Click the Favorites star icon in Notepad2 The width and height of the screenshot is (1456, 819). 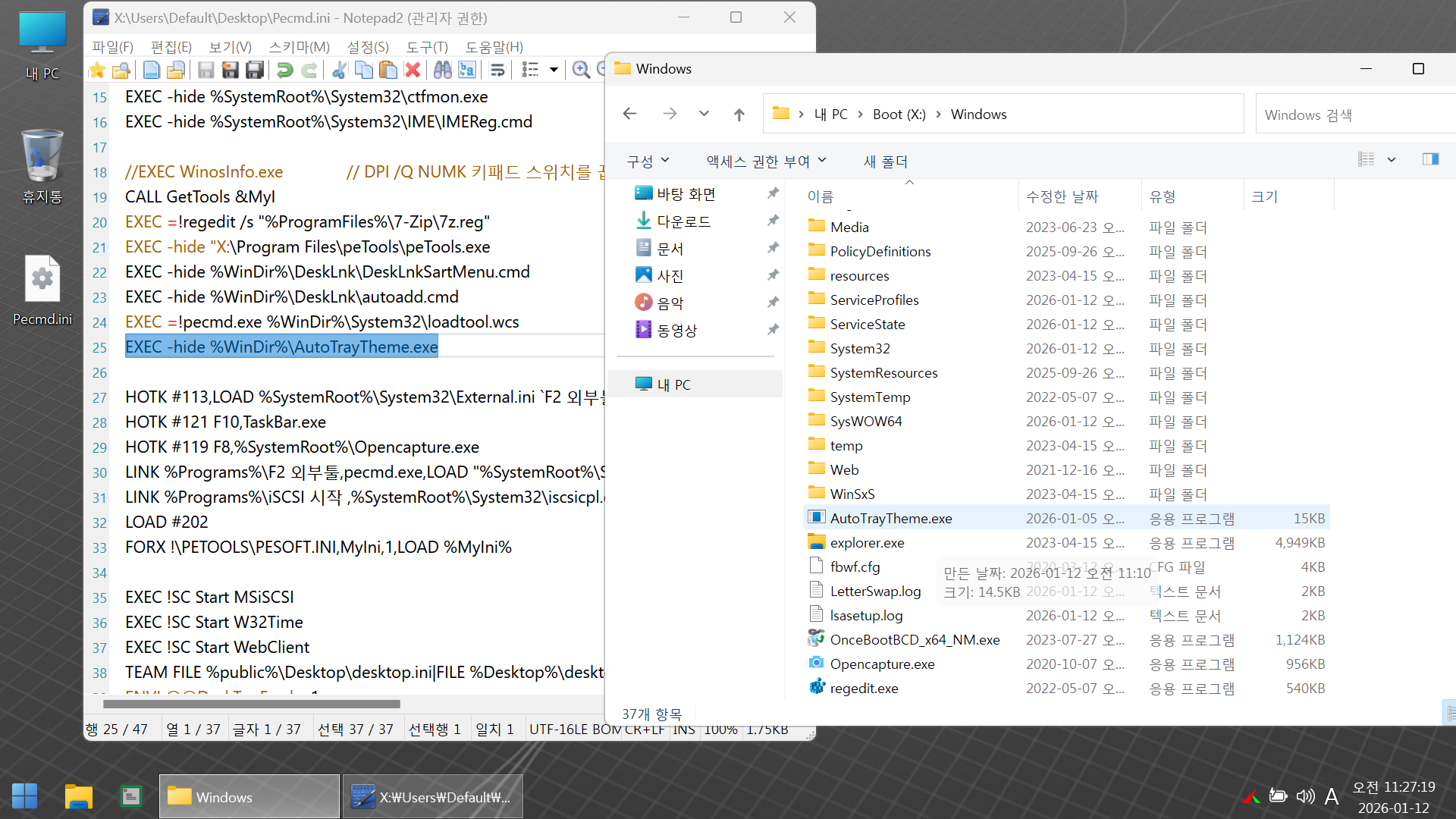click(x=97, y=71)
